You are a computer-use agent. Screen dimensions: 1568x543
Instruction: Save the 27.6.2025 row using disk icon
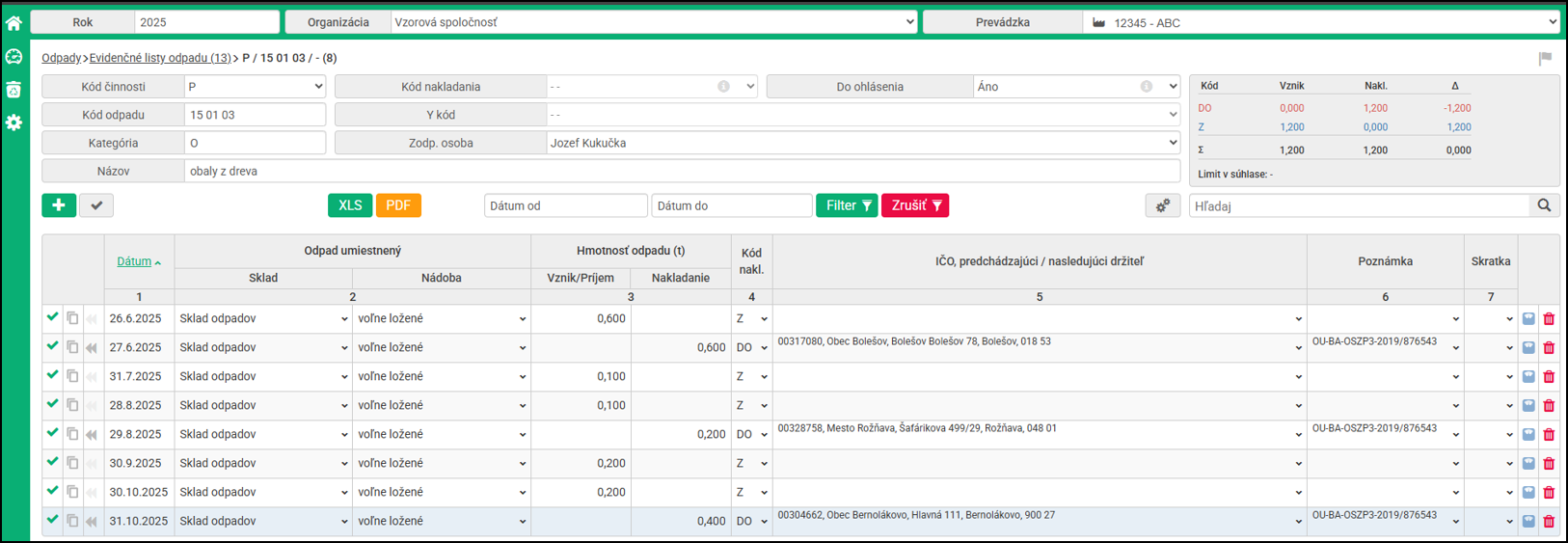[x=1528, y=348]
